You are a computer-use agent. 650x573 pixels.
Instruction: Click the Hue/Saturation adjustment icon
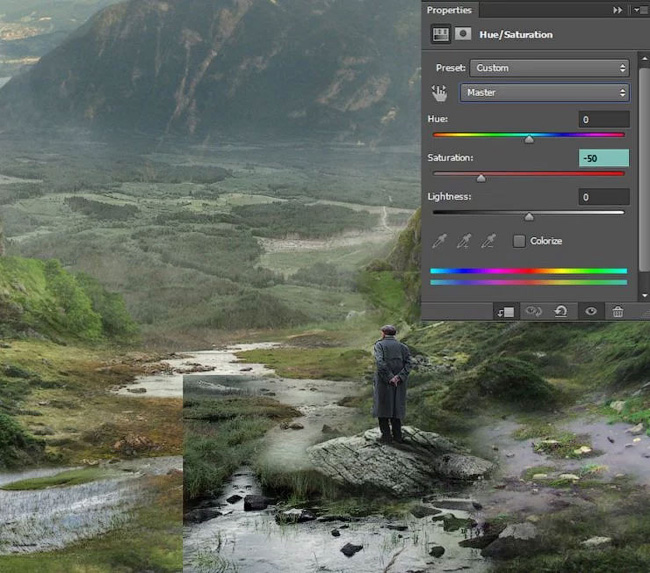(439, 34)
